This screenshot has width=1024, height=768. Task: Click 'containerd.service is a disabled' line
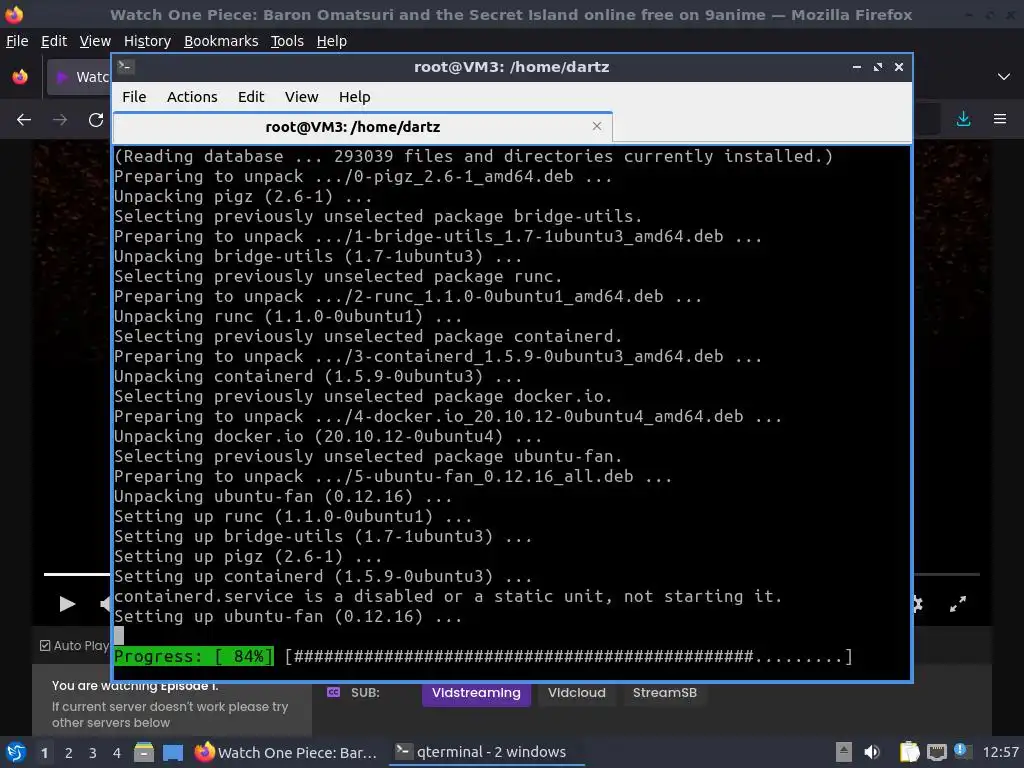click(447, 596)
